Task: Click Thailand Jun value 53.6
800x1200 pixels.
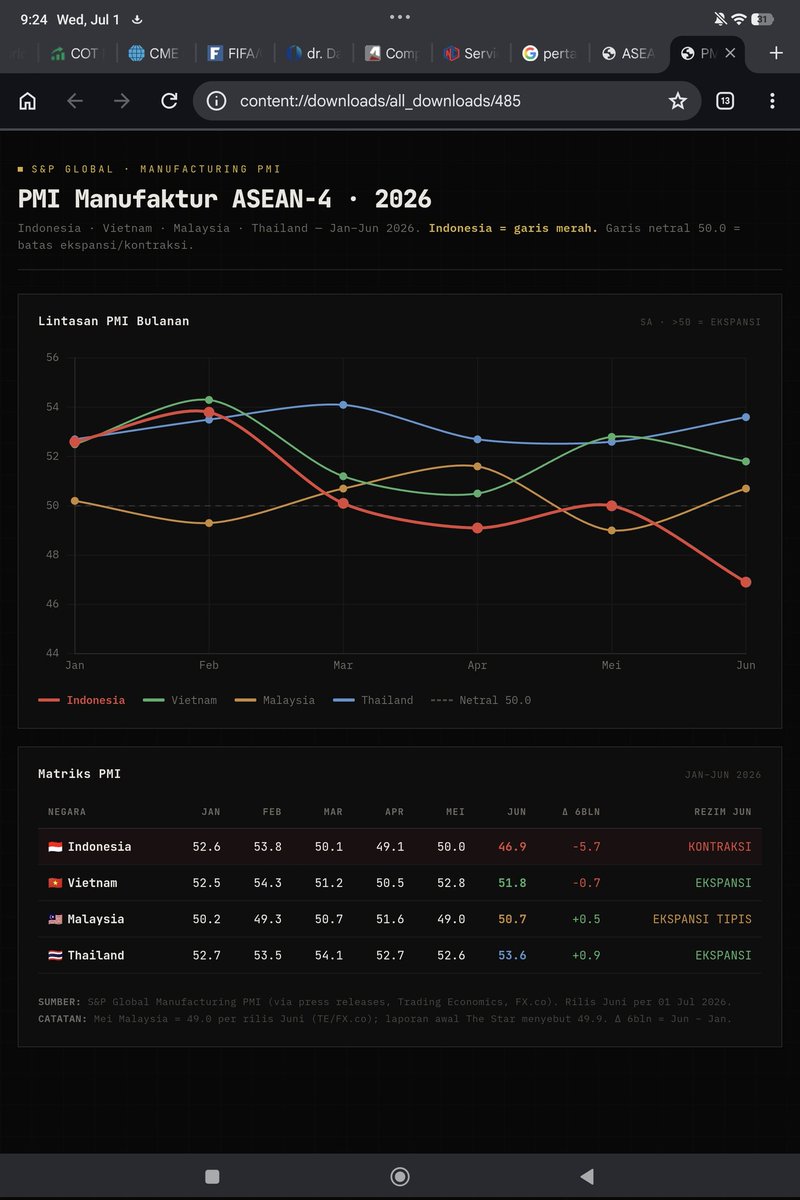Action: (x=512, y=955)
